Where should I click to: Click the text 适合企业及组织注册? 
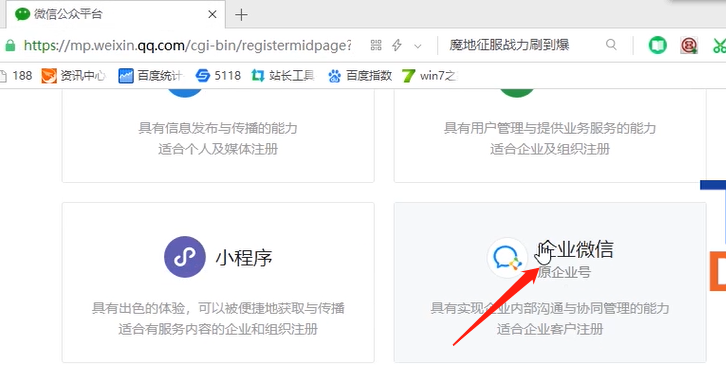point(550,149)
